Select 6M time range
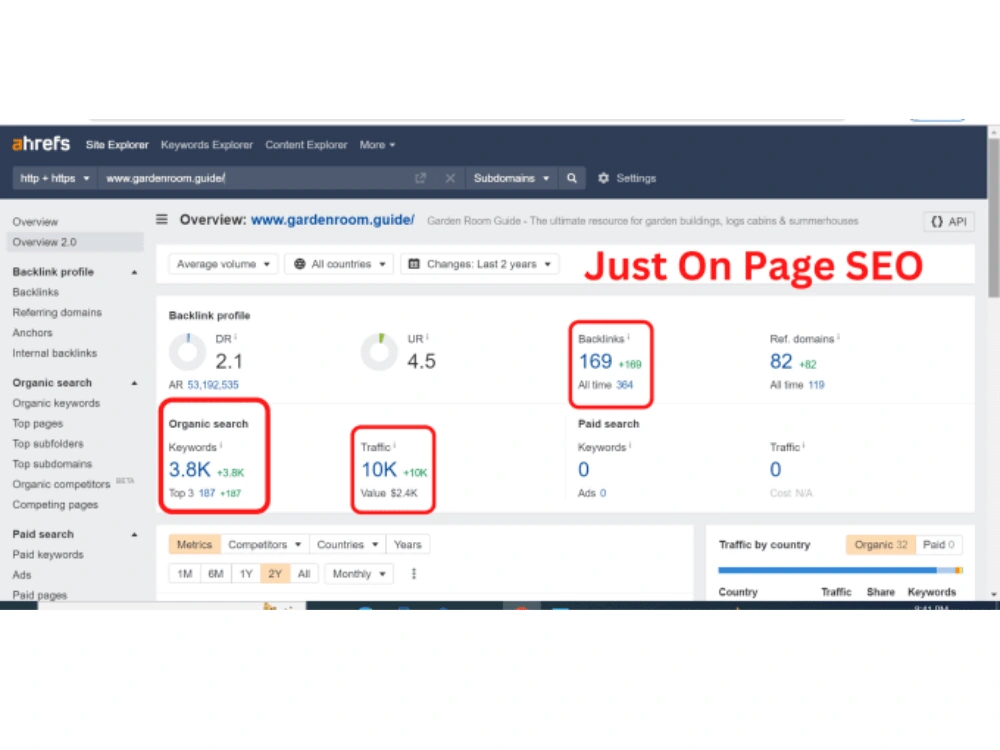The width and height of the screenshot is (1000, 750). coord(216,574)
